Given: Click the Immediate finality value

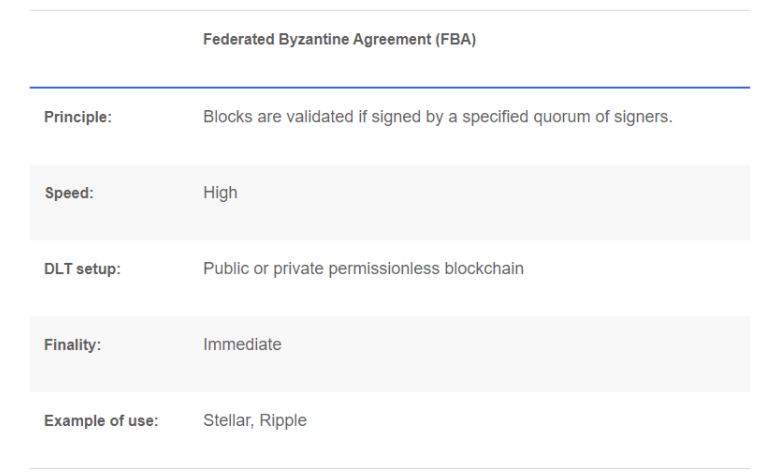Looking at the screenshot, I should pos(242,344).
